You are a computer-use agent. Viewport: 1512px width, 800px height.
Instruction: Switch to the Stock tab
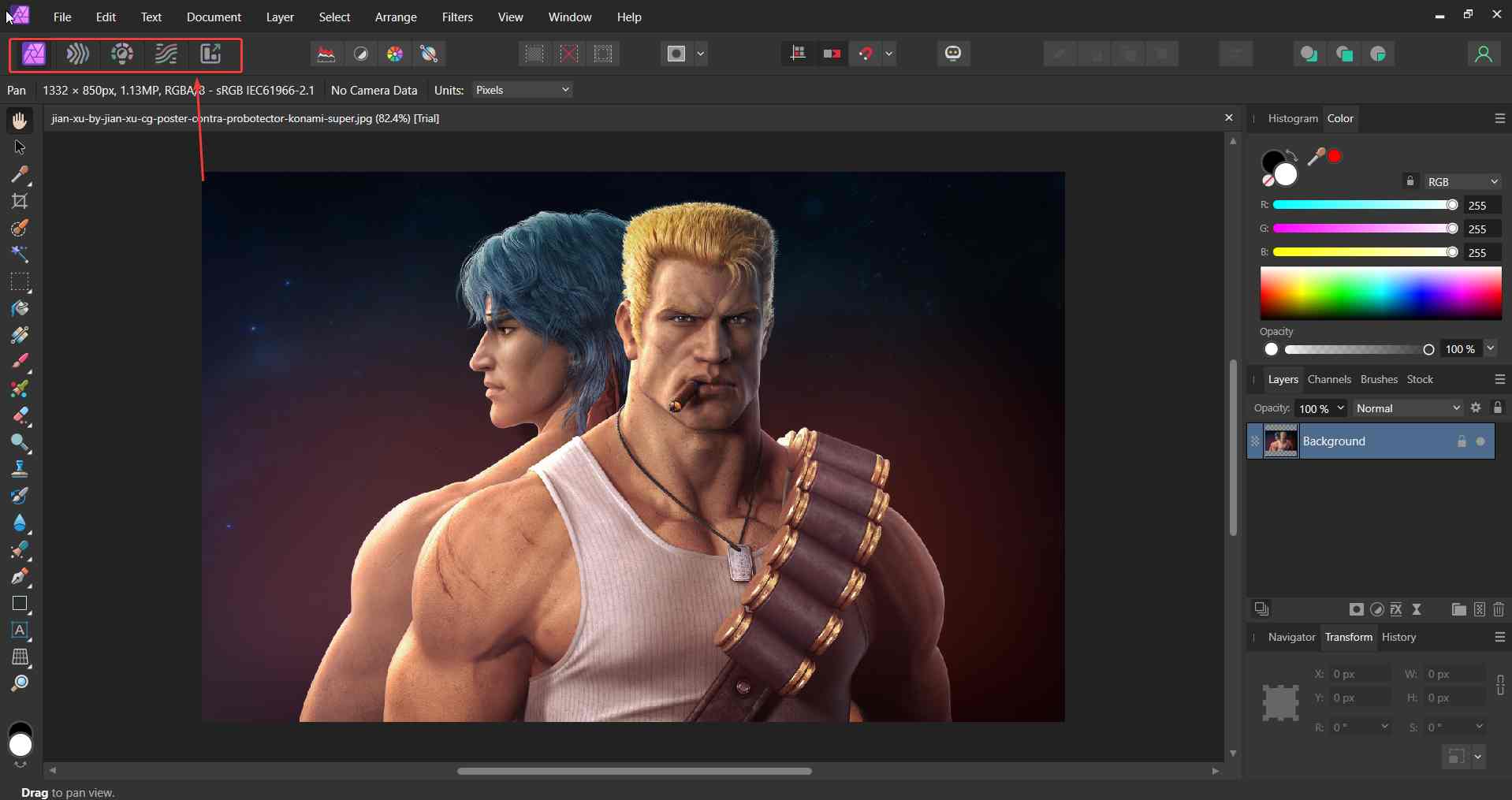pyautogui.click(x=1420, y=379)
